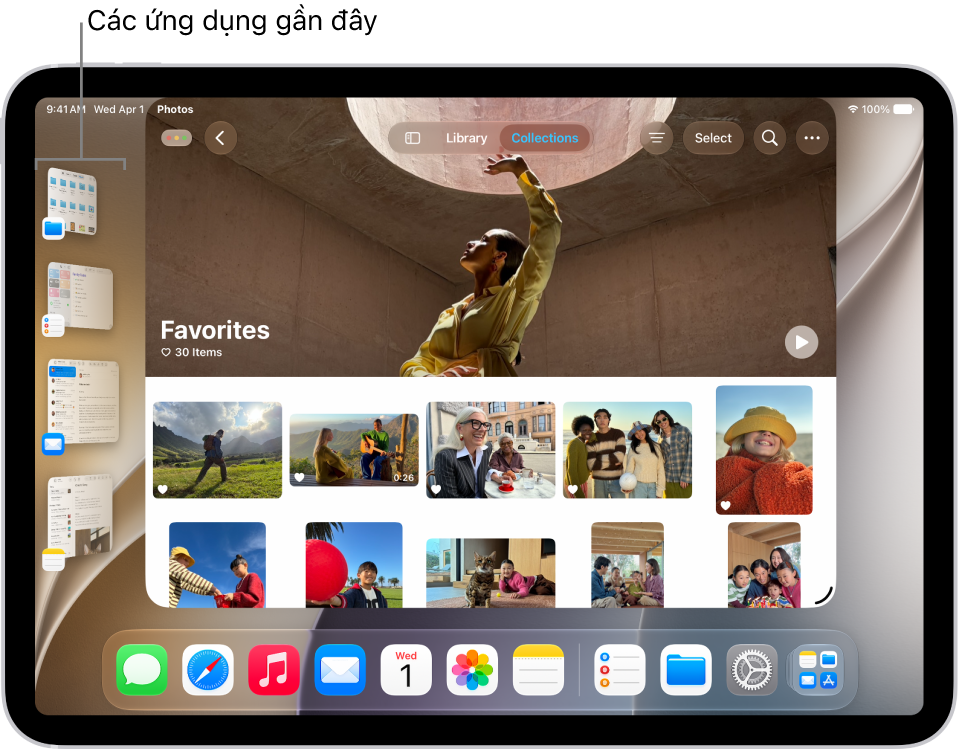Tap the battery 100% status indicator
Image resolution: width=960 pixels, height=753 pixels.
pyautogui.click(x=887, y=110)
